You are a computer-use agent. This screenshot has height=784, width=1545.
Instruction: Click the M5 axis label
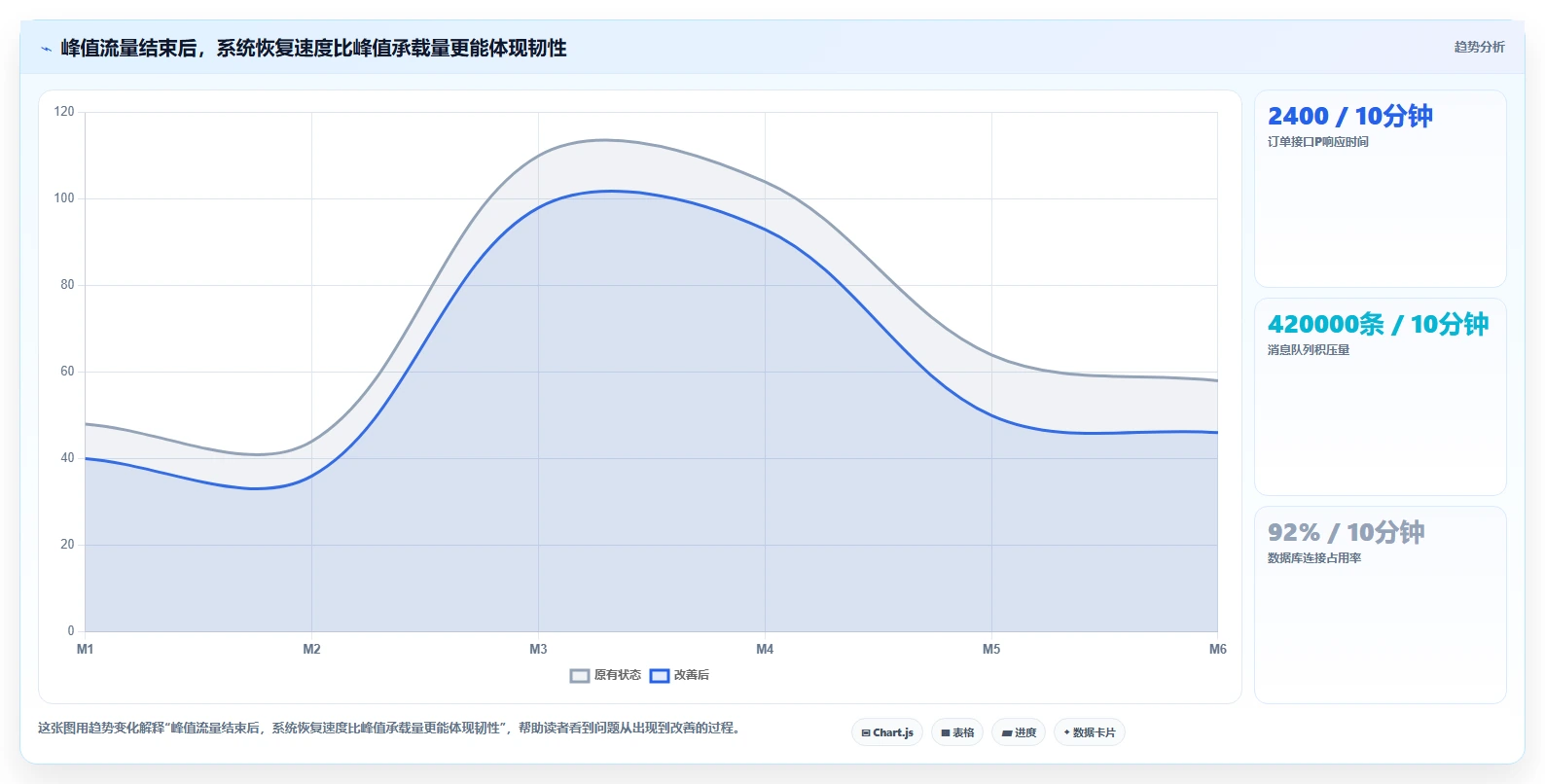click(x=991, y=649)
